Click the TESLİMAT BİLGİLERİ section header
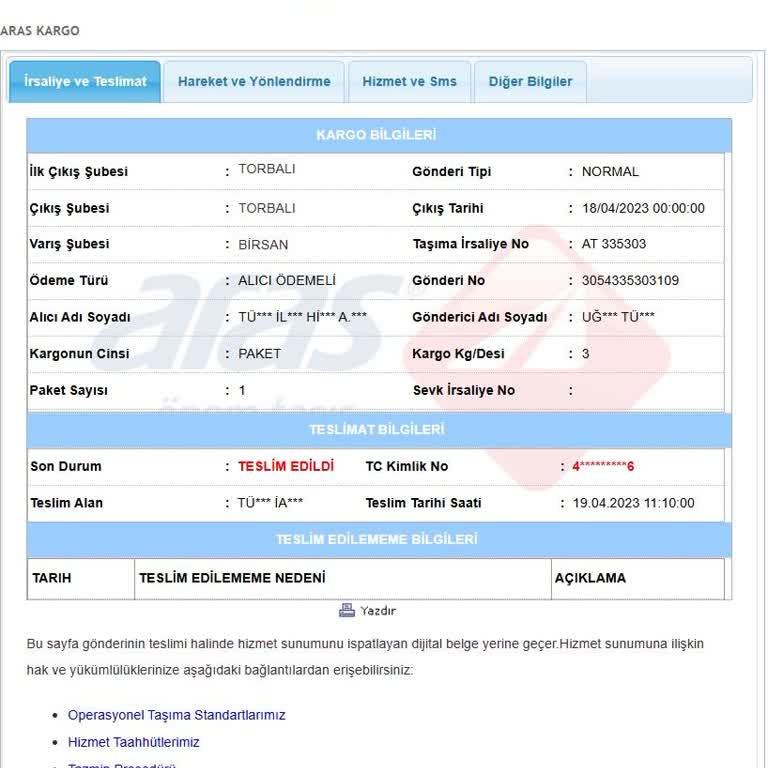 379,430
